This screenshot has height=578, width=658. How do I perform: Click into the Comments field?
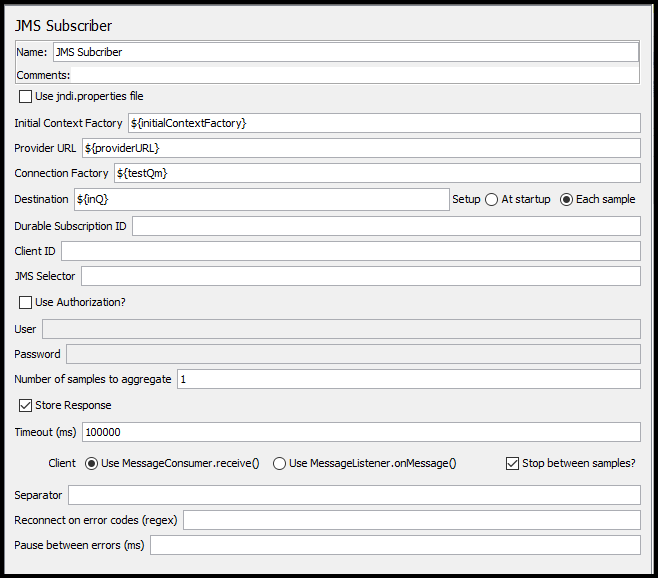(x=355, y=75)
